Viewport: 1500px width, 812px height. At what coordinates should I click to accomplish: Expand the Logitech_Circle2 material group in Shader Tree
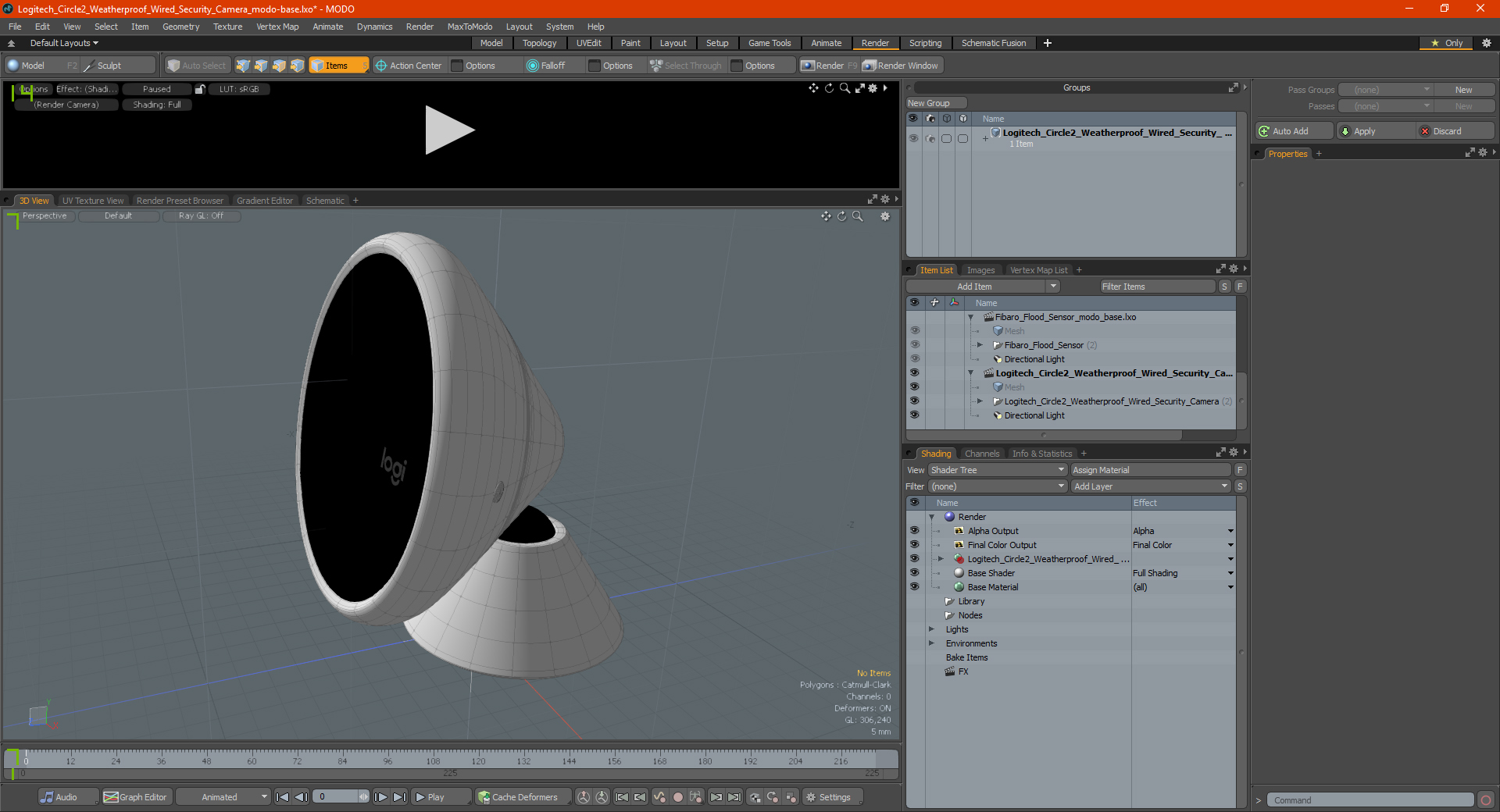click(x=941, y=559)
